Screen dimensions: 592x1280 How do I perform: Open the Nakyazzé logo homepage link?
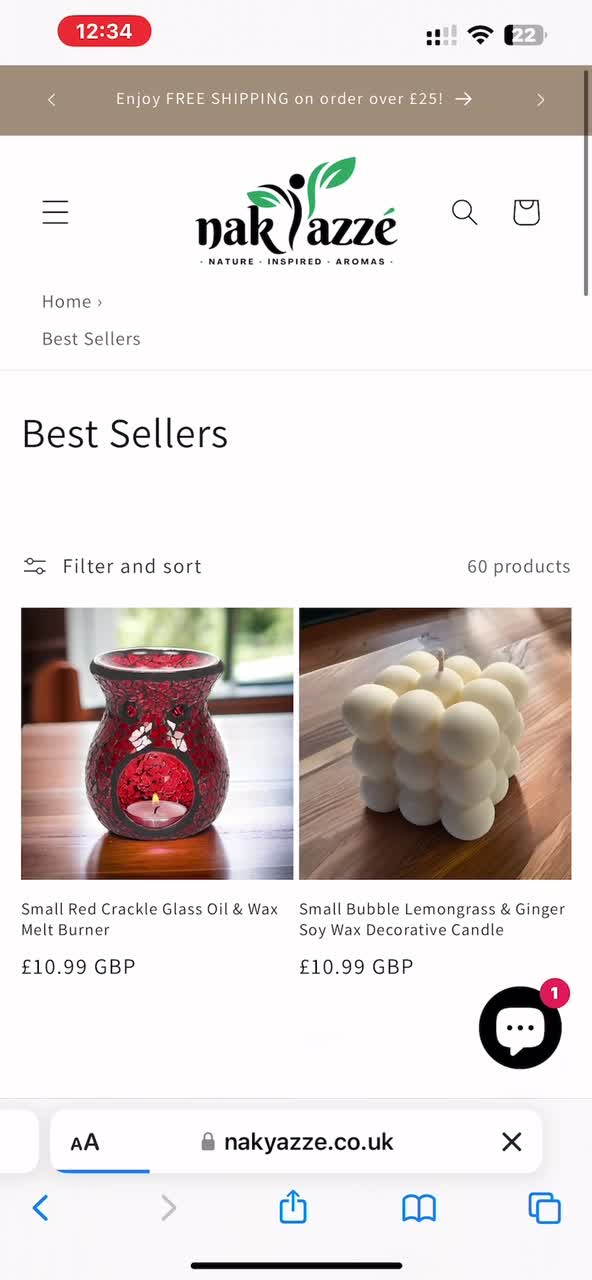coord(296,212)
